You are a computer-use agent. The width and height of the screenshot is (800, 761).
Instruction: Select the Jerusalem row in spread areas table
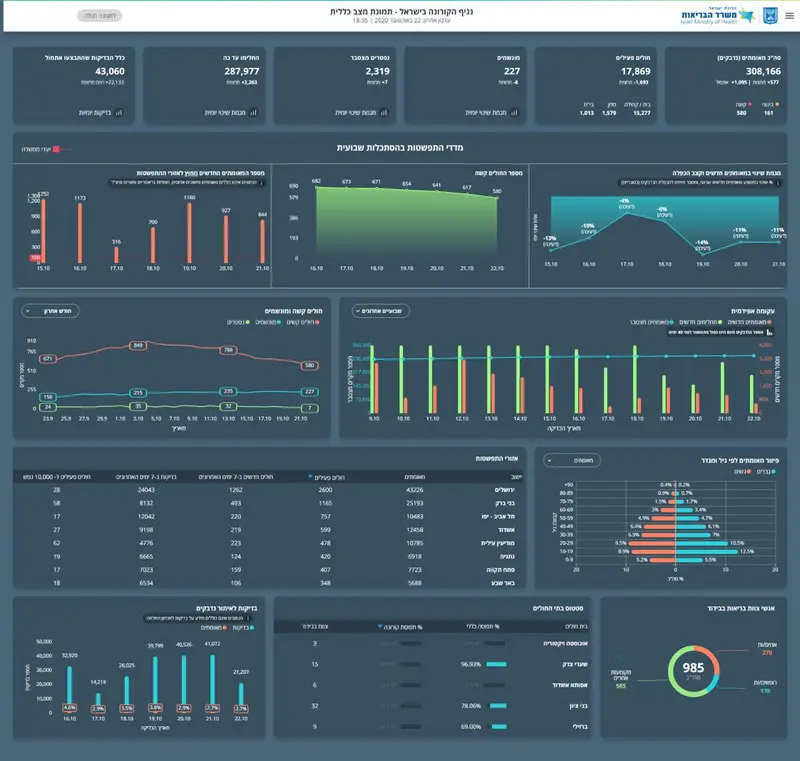pos(268,490)
